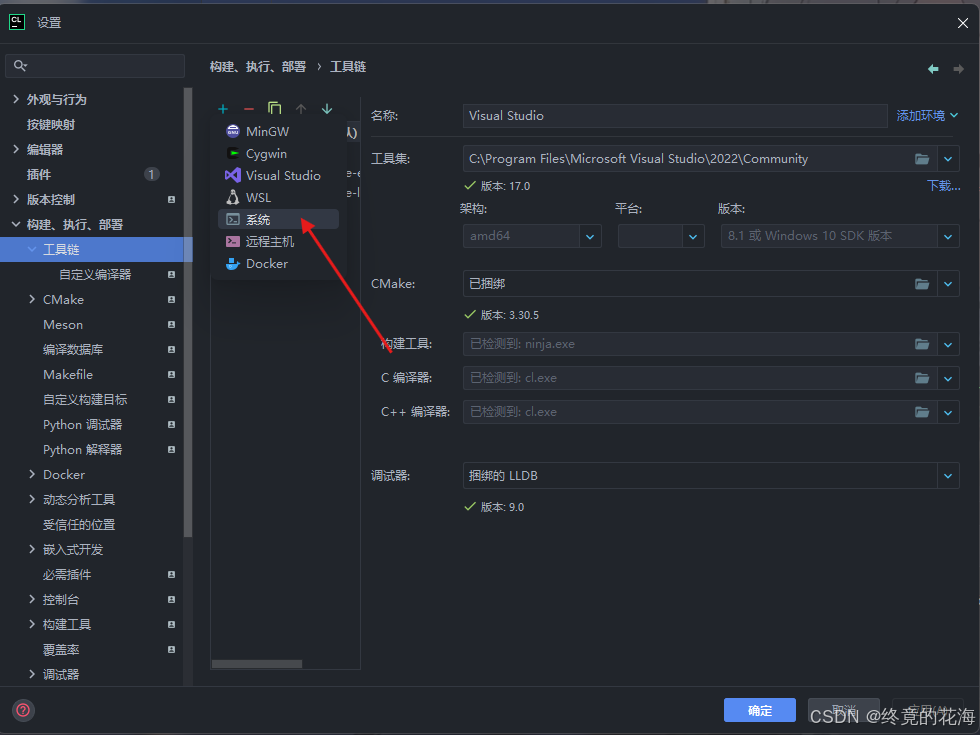Click the remove toolchain minus icon
The height and width of the screenshot is (735, 980).
[249, 109]
